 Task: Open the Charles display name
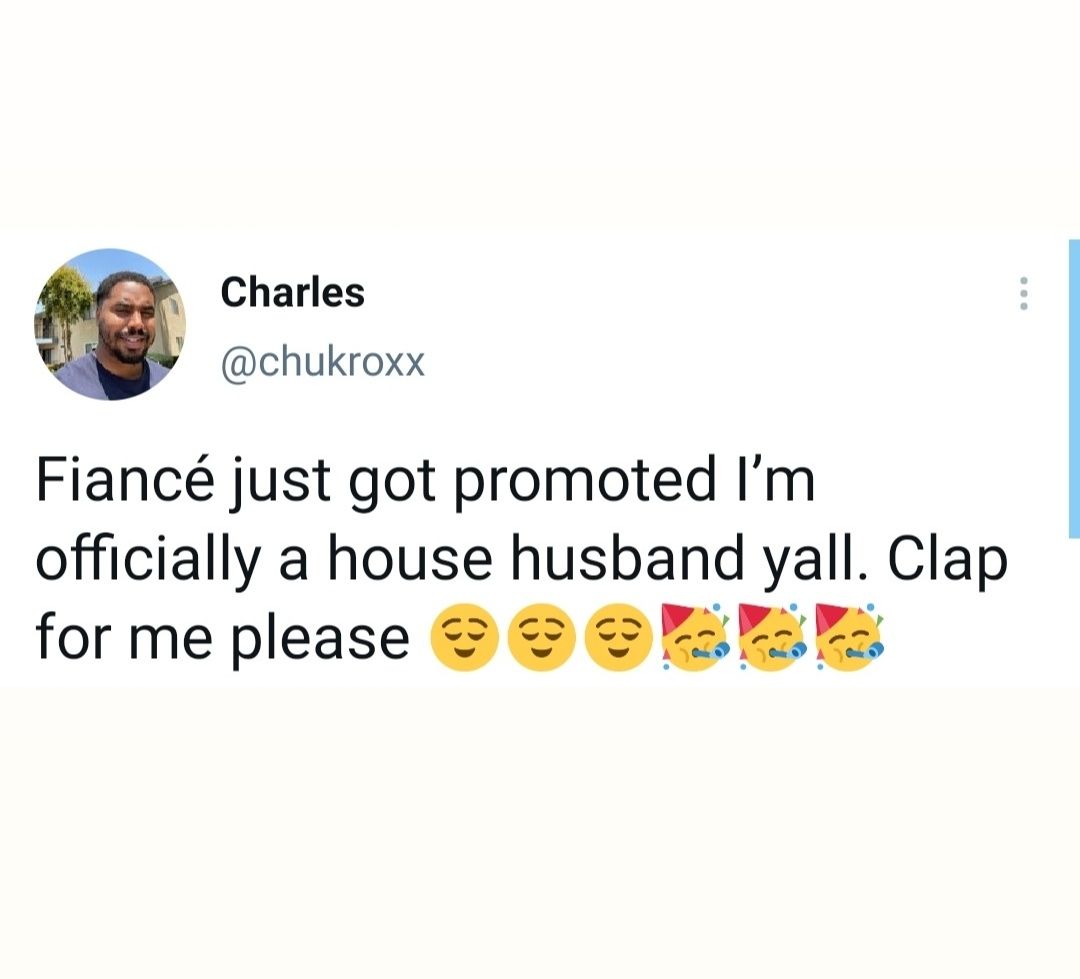(292, 293)
